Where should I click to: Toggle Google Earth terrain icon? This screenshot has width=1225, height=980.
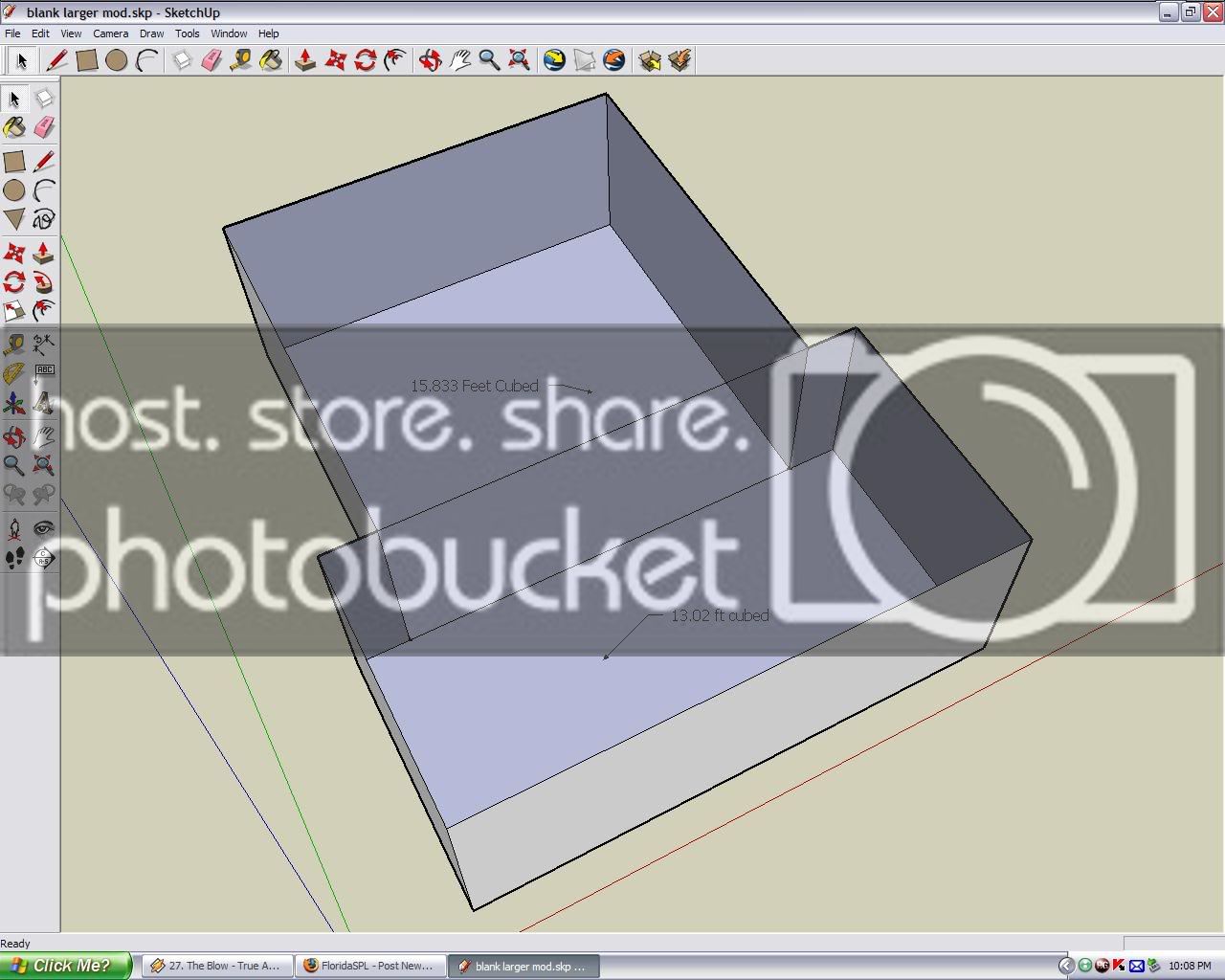pyautogui.click(x=584, y=61)
